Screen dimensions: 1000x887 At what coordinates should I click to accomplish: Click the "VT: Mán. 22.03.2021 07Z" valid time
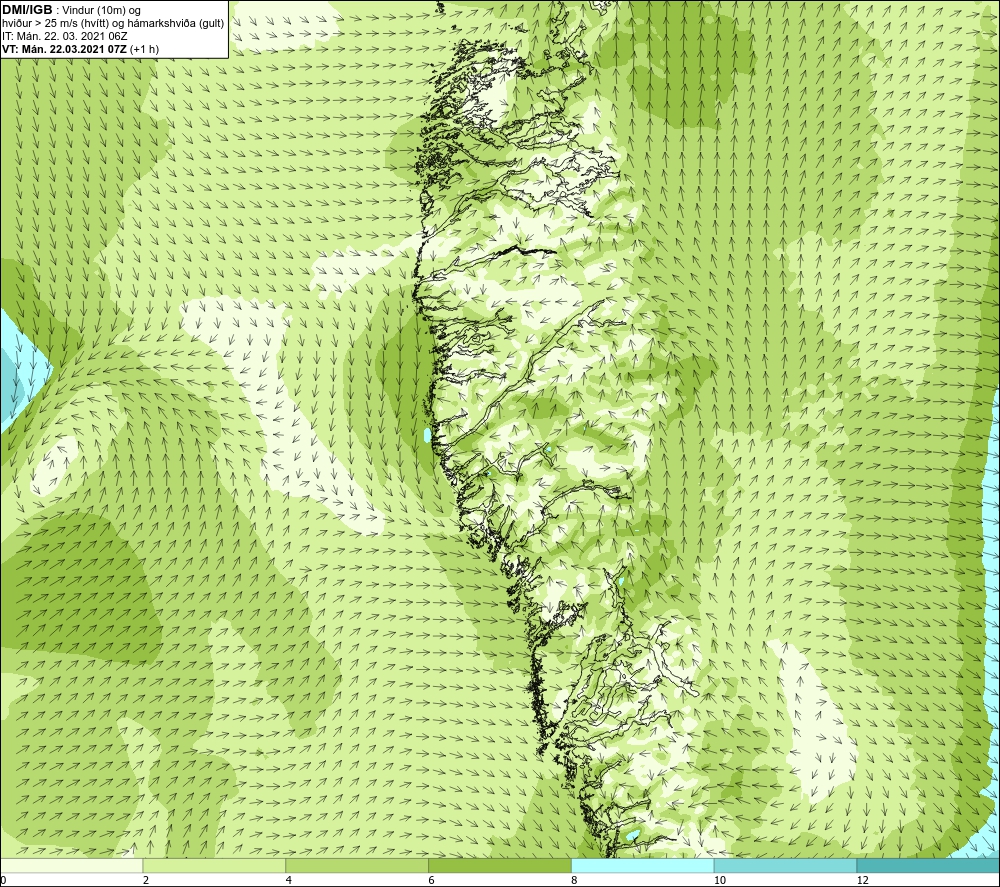click(64, 49)
